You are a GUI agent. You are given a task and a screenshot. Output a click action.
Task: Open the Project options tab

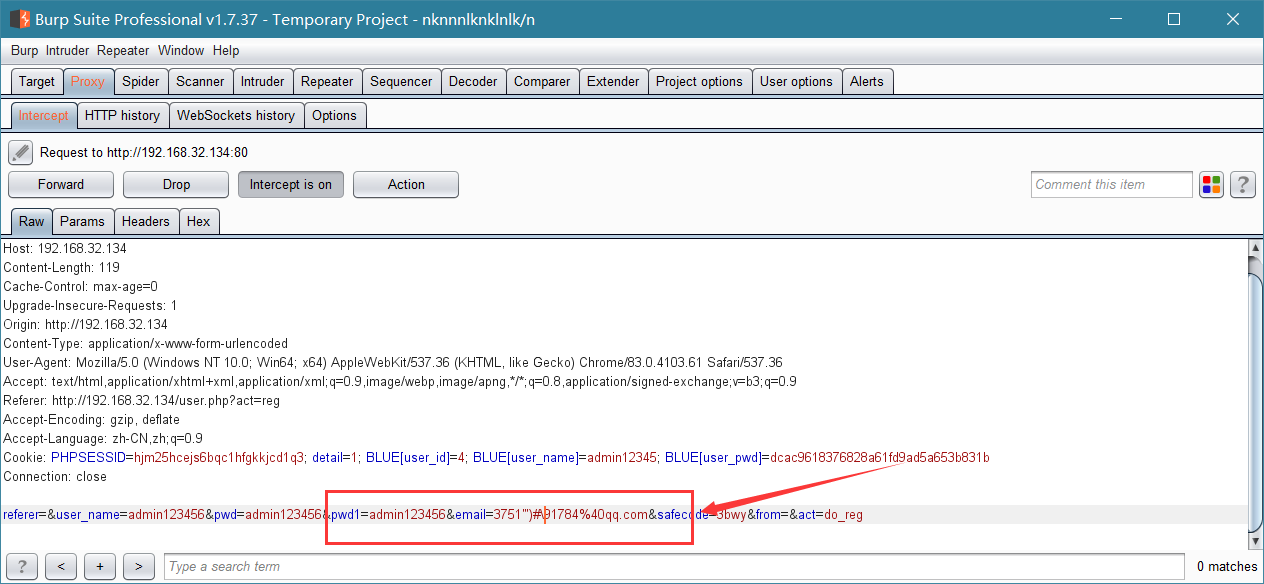click(699, 82)
